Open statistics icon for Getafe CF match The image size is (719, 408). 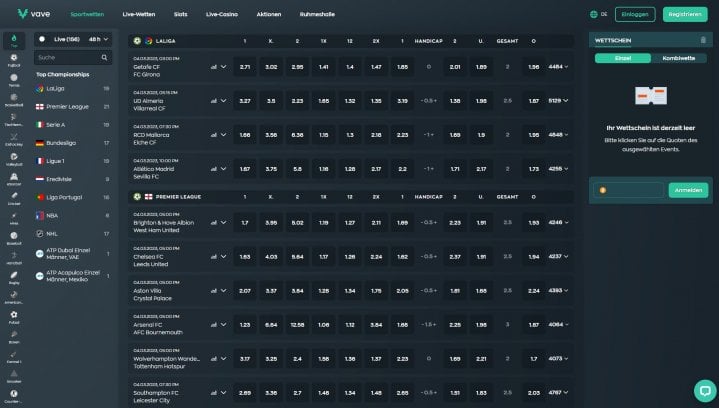(x=214, y=66)
